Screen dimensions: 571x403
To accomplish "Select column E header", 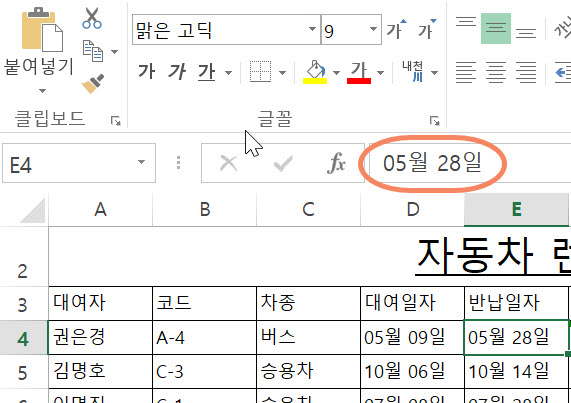I will [516, 210].
